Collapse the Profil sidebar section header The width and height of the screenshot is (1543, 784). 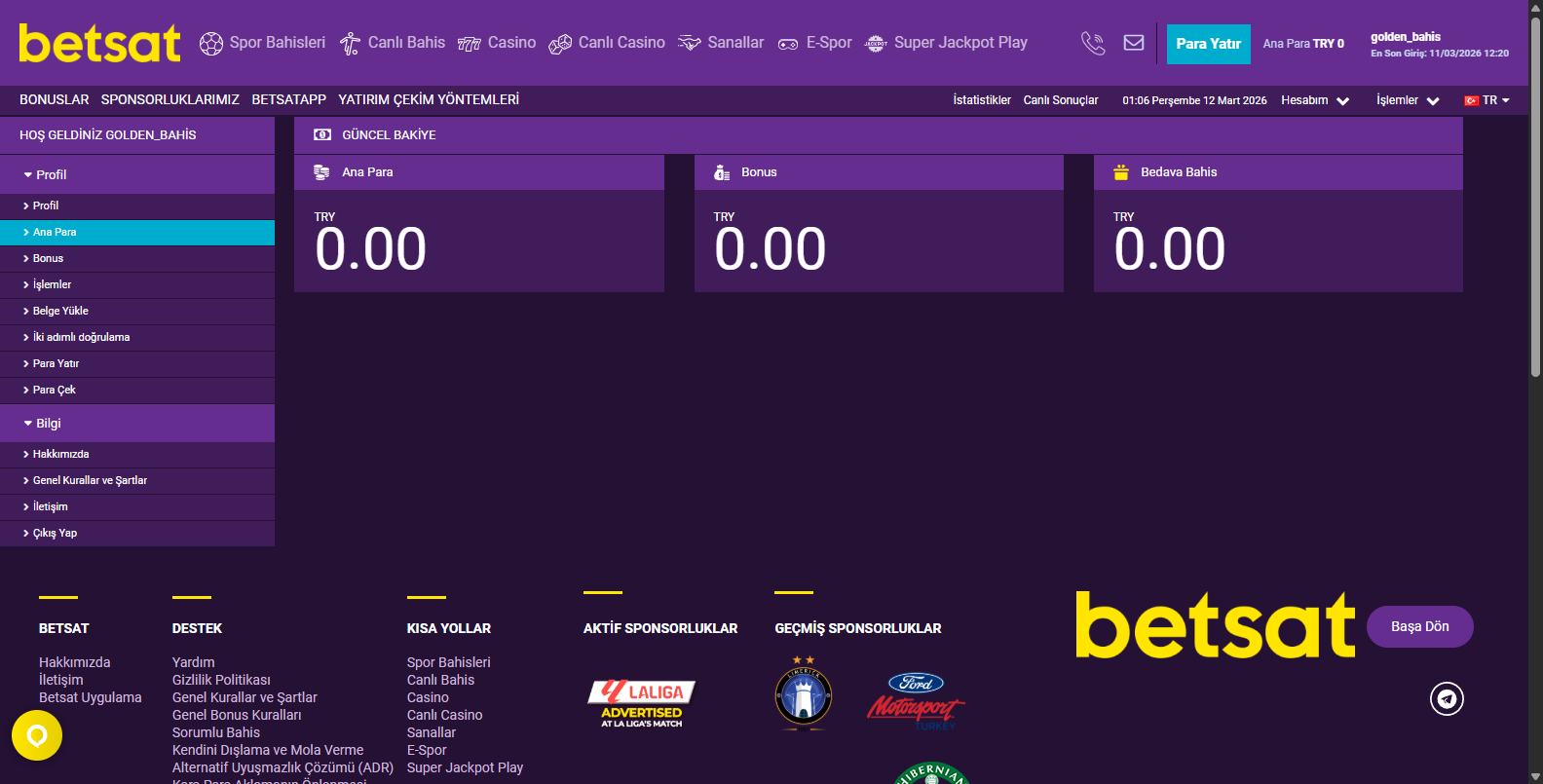pos(137,174)
